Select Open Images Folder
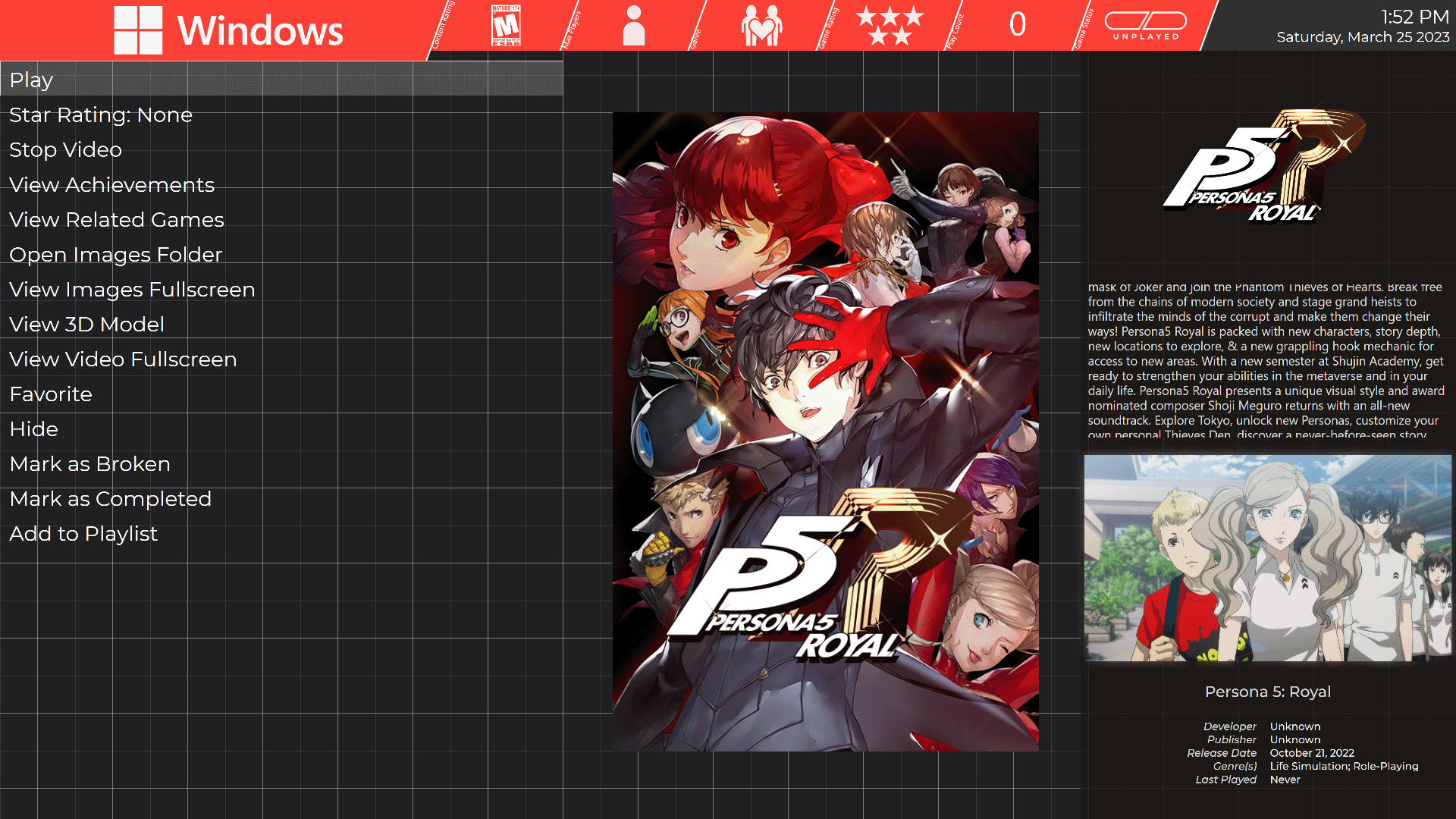The width and height of the screenshot is (1456, 819). click(x=281, y=254)
